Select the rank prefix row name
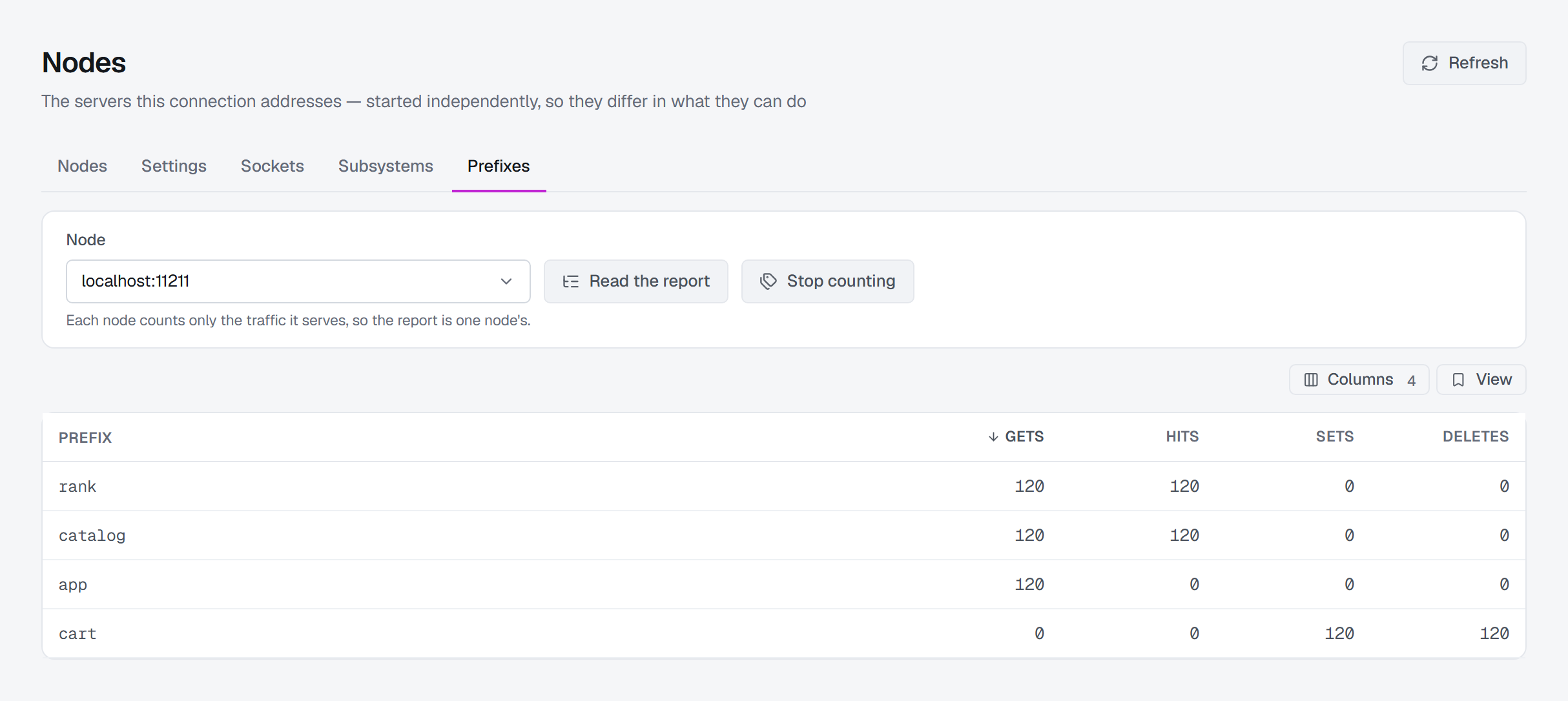This screenshot has height=701, width=1568. pyautogui.click(x=77, y=487)
